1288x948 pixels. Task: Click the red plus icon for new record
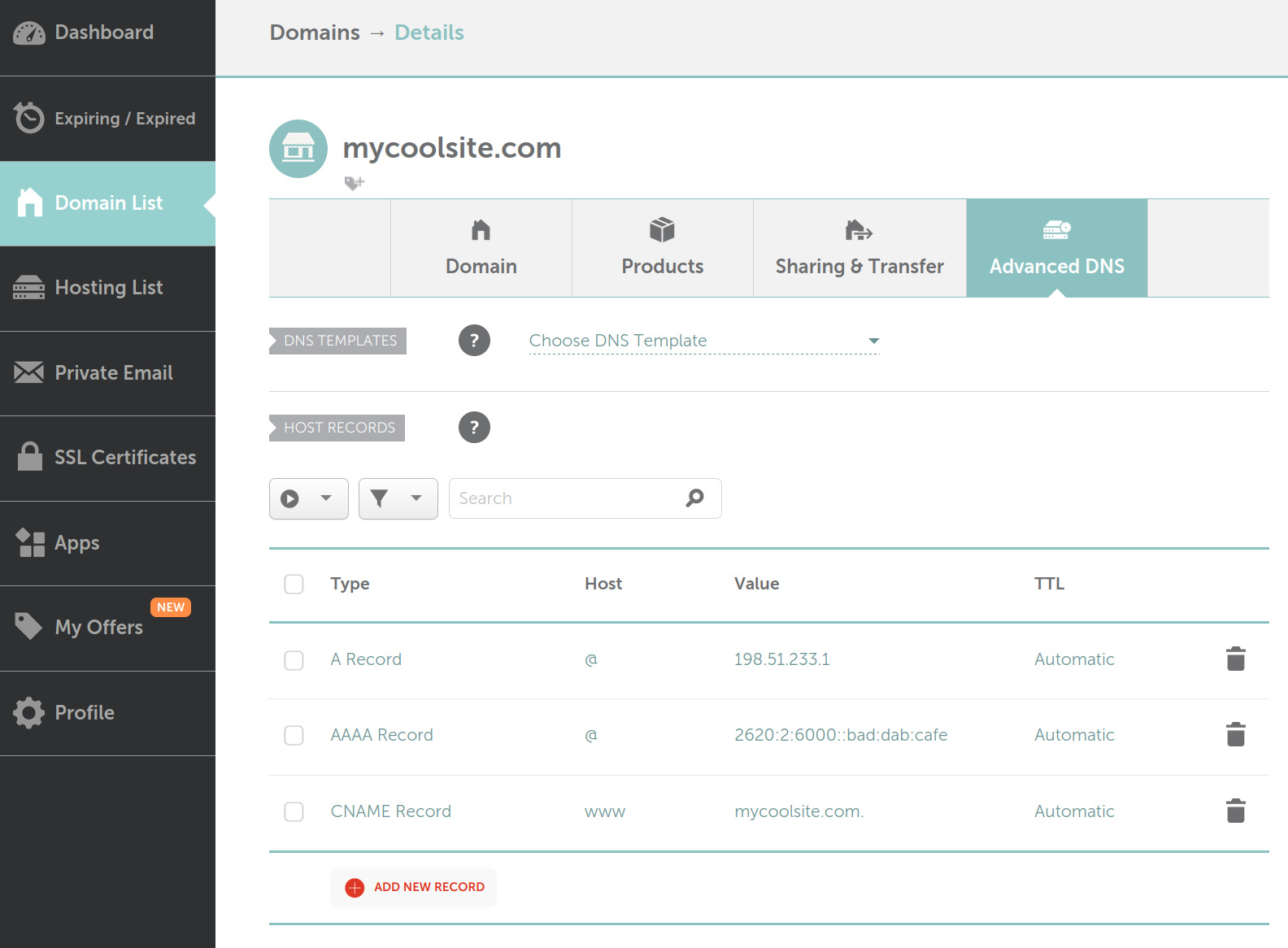[x=355, y=888]
